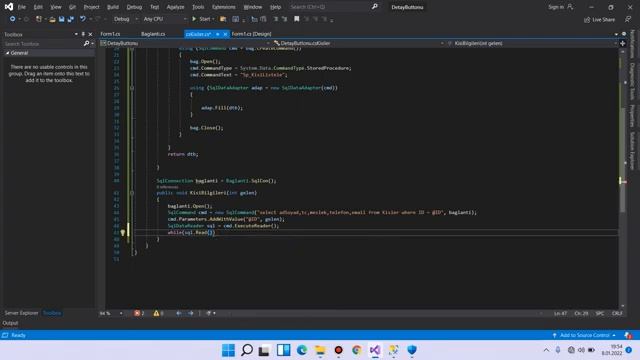Click the next issue arrow
This screenshot has width=640, height=360.
point(191,313)
